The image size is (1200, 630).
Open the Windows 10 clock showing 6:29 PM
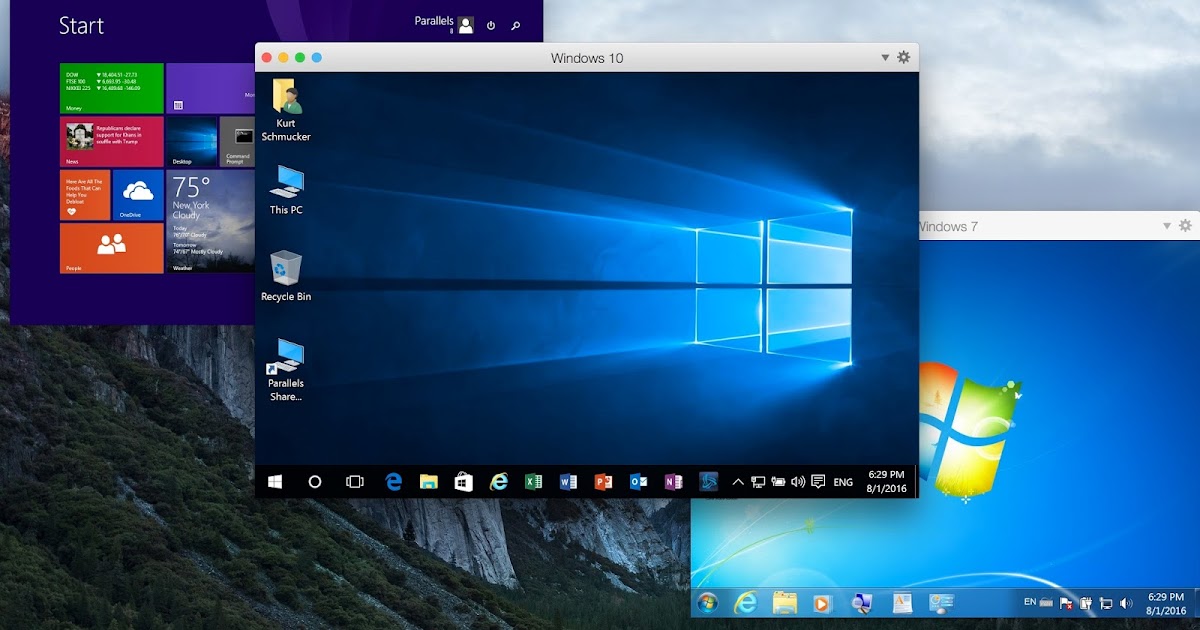pyautogui.click(x=887, y=482)
